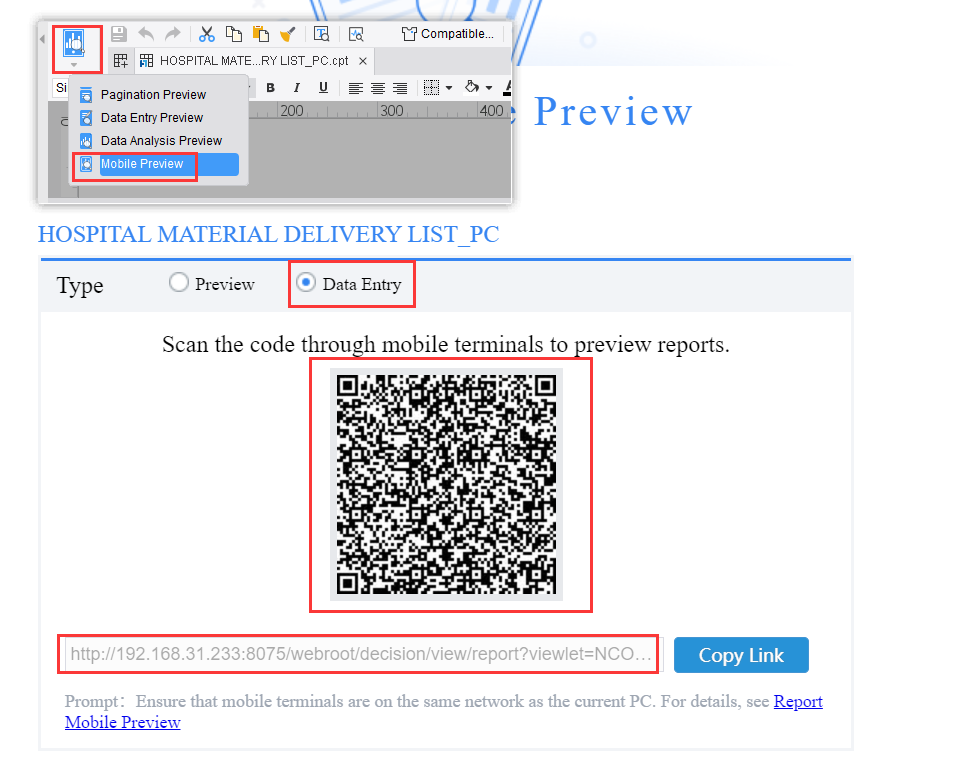This screenshot has width=973, height=765.
Task: Select the Preview radio button
Action: pos(179,283)
